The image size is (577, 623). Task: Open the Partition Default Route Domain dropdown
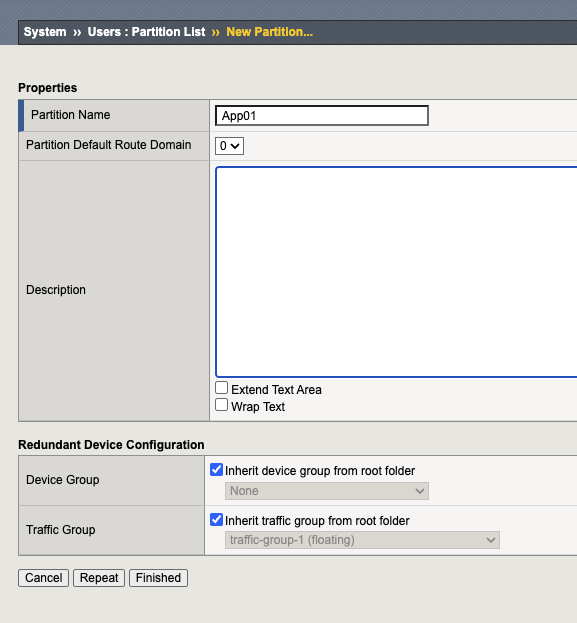pos(229,146)
